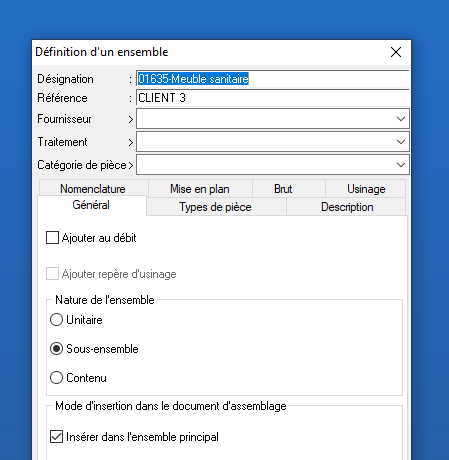Click the arrow next to Catégorie de pièce

(x=131, y=165)
